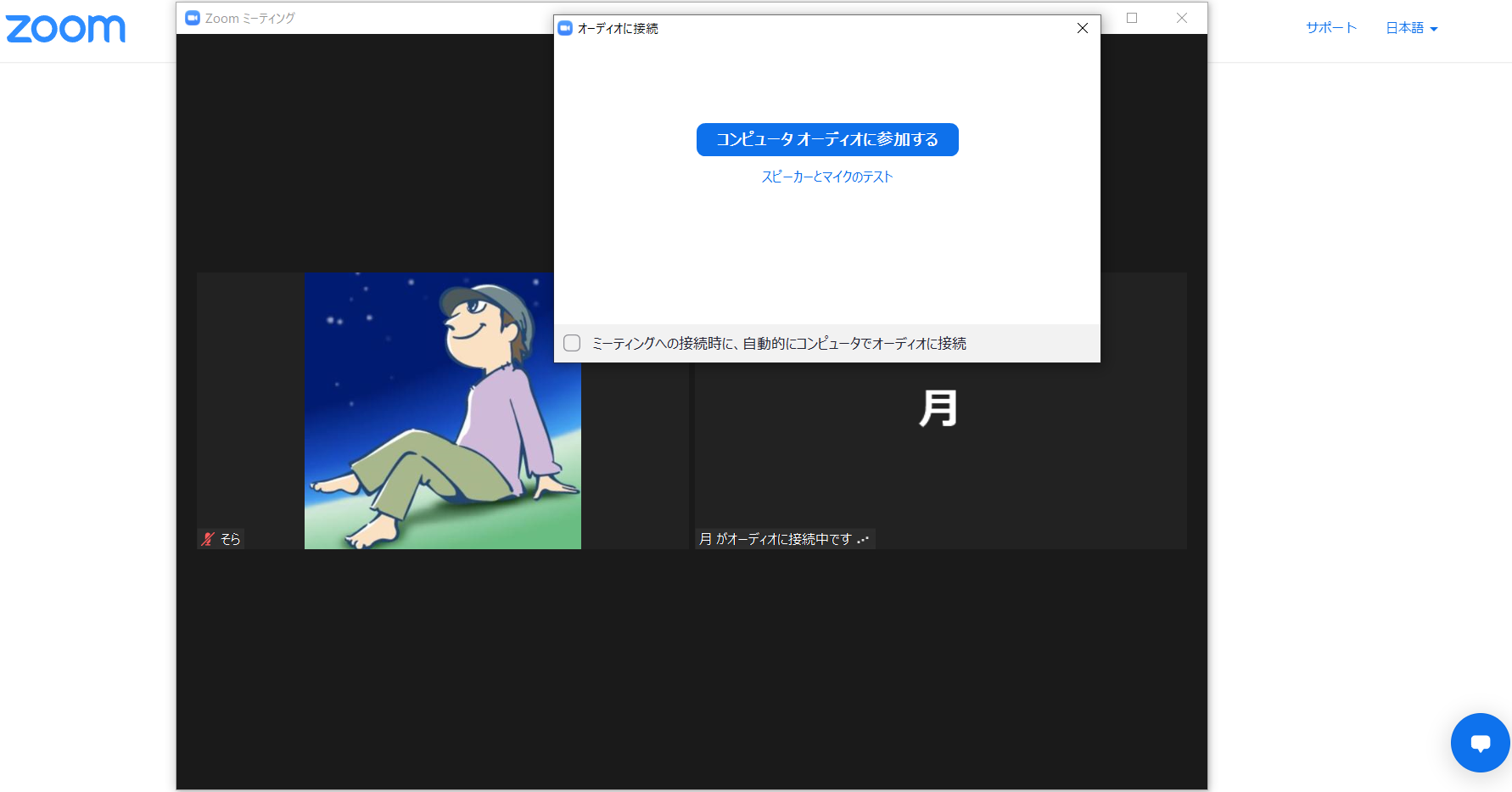Expand the 日本語 language dropdown
Image resolution: width=1512 pixels, height=792 pixels.
[1411, 28]
